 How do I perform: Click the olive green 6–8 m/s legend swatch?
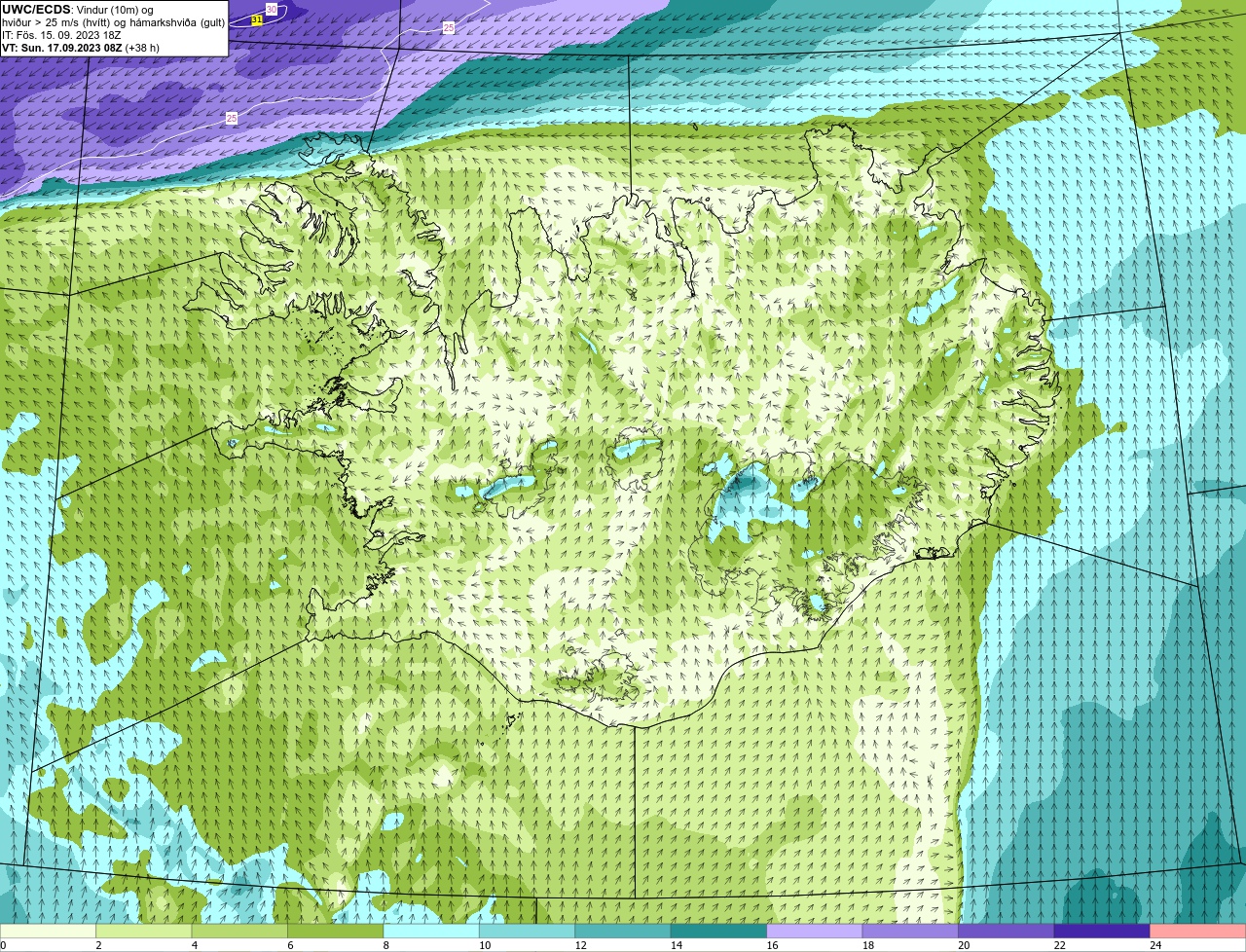coord(336,932)
